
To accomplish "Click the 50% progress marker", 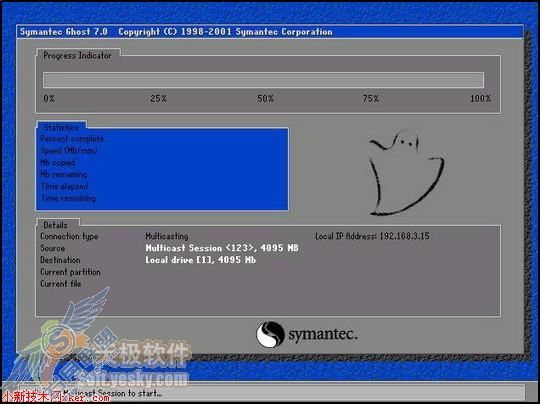I will 265,99.
